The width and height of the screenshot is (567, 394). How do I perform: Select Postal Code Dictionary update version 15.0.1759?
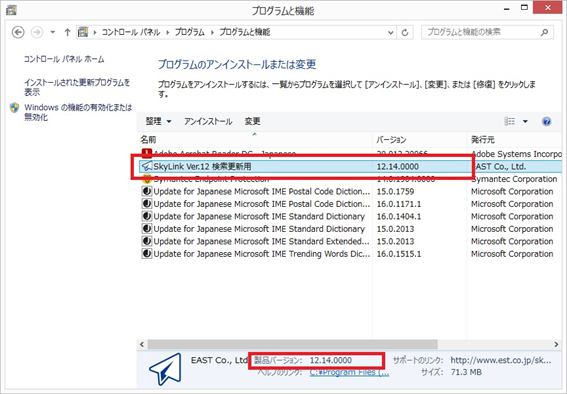coord(351,192)
